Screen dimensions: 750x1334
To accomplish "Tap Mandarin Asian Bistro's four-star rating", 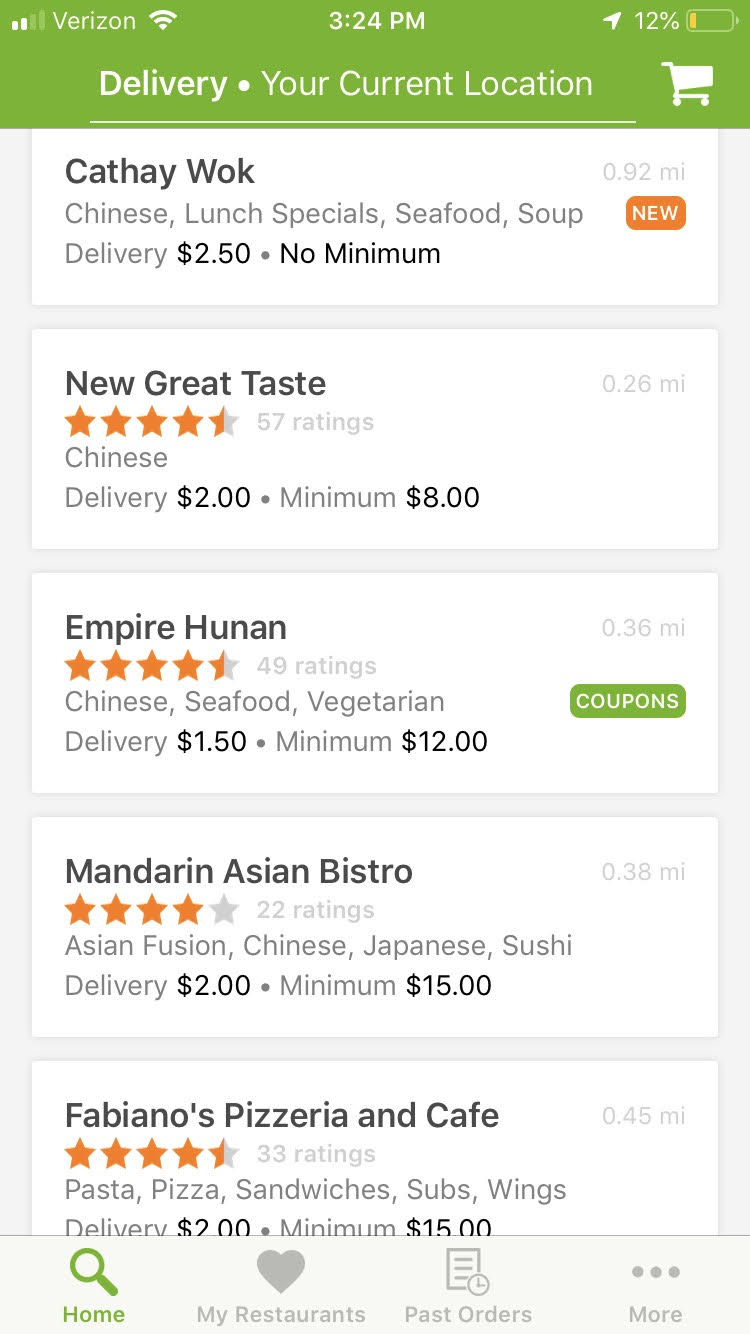I will click(x=152, y=910).
